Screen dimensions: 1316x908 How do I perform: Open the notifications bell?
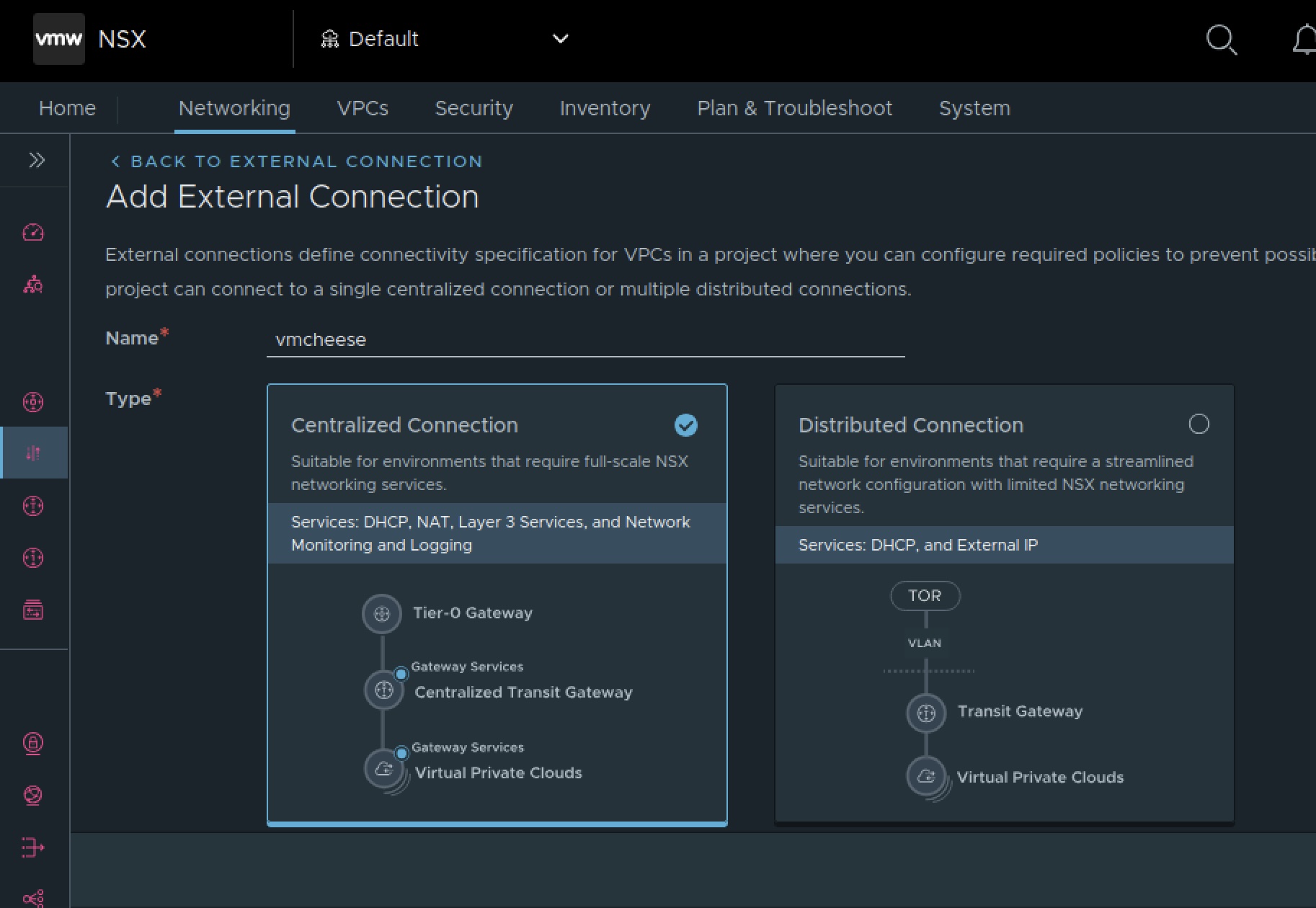pyautogui.click(x=1305, y=40)
